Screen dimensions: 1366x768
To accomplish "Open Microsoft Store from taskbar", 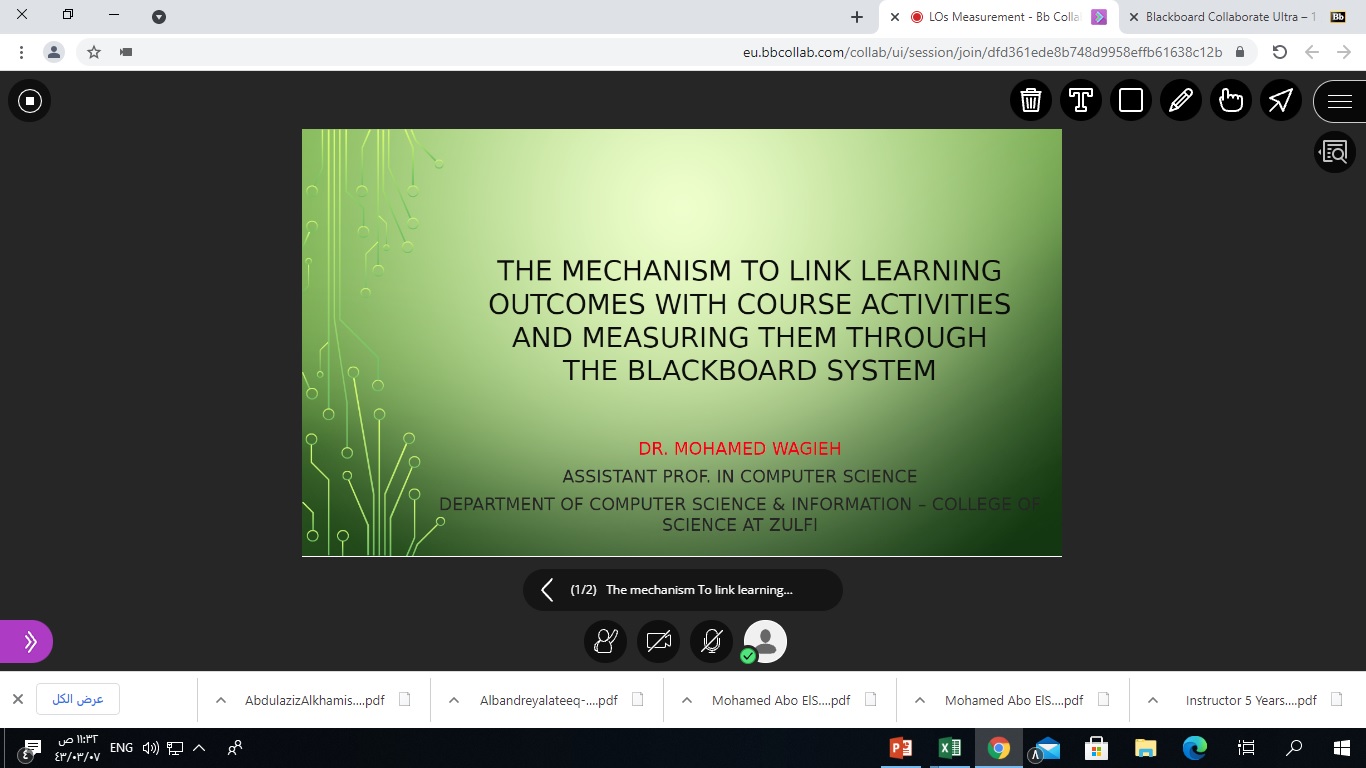I will coord(1096,748).
